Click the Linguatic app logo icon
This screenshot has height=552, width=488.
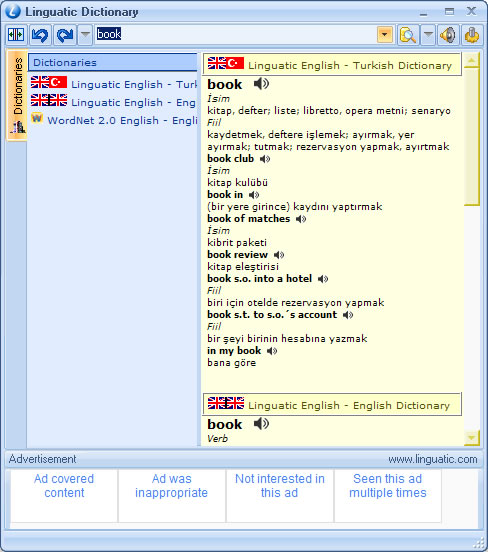(13, 11)
